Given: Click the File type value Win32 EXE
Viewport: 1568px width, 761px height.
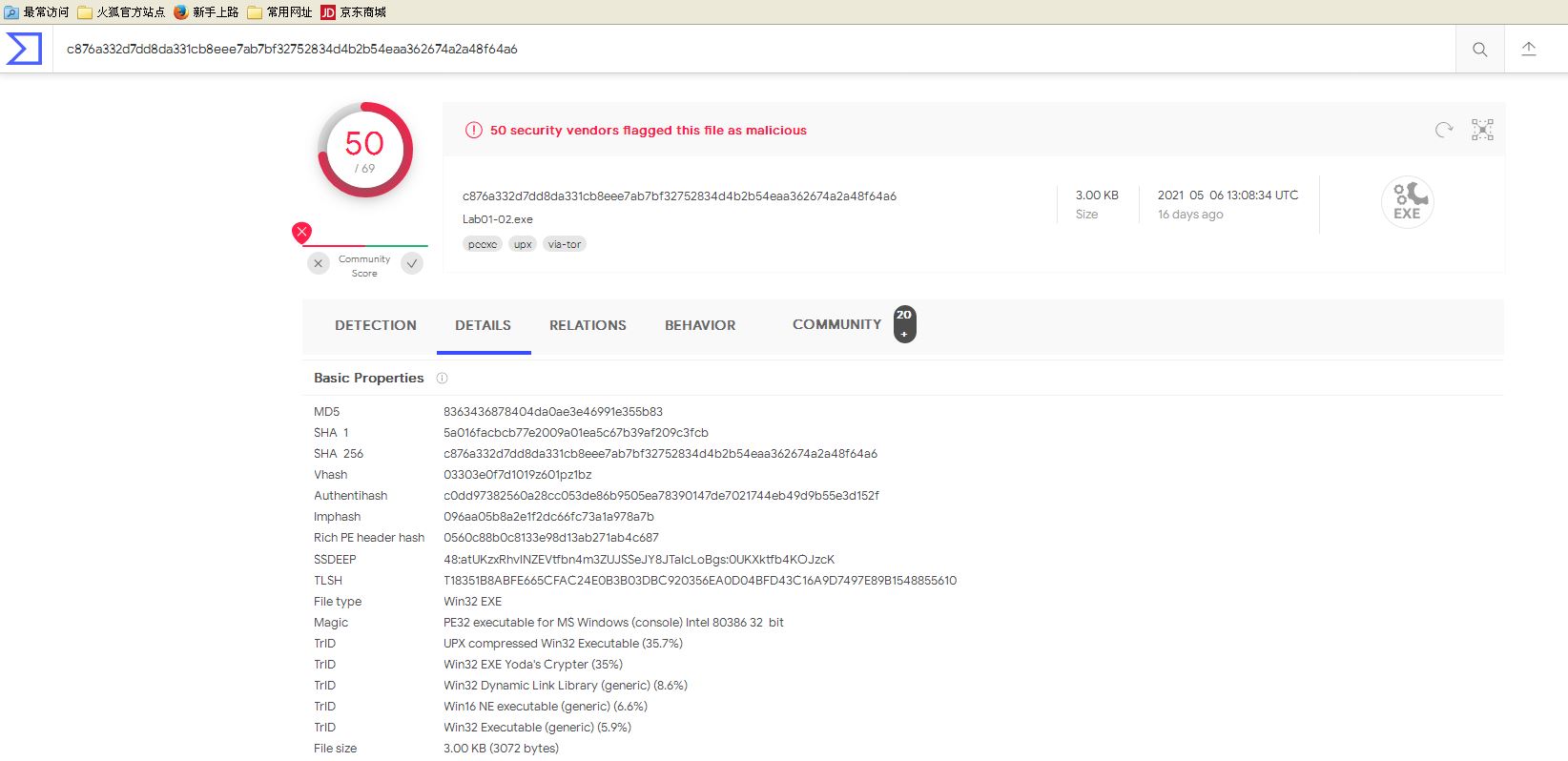Looking at the screenshot, I should tap(473, 602).
